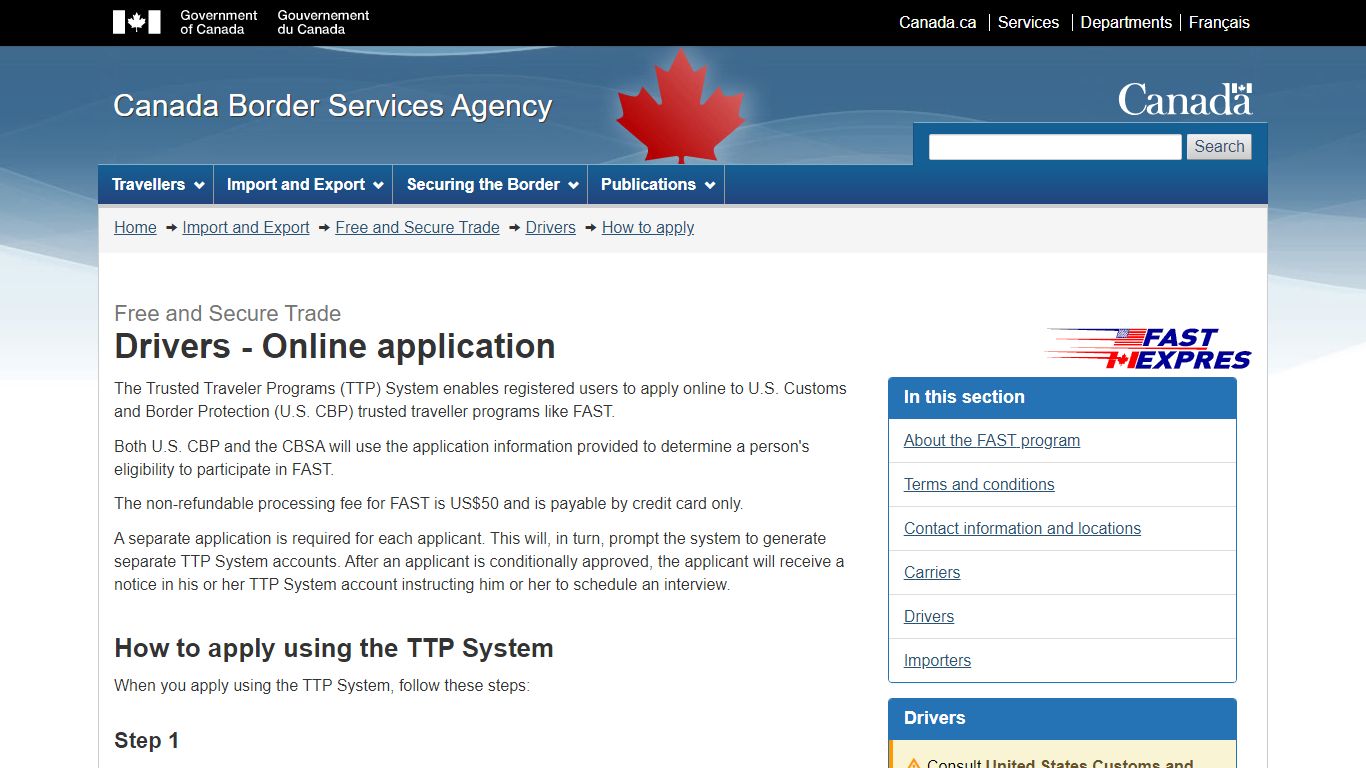Click the Search button
The image size is (1366, 768).
point(1219,147)
